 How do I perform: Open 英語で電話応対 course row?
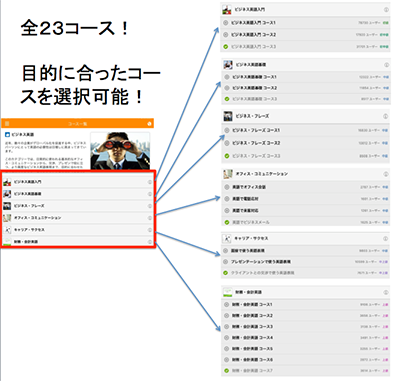(306, 199)
